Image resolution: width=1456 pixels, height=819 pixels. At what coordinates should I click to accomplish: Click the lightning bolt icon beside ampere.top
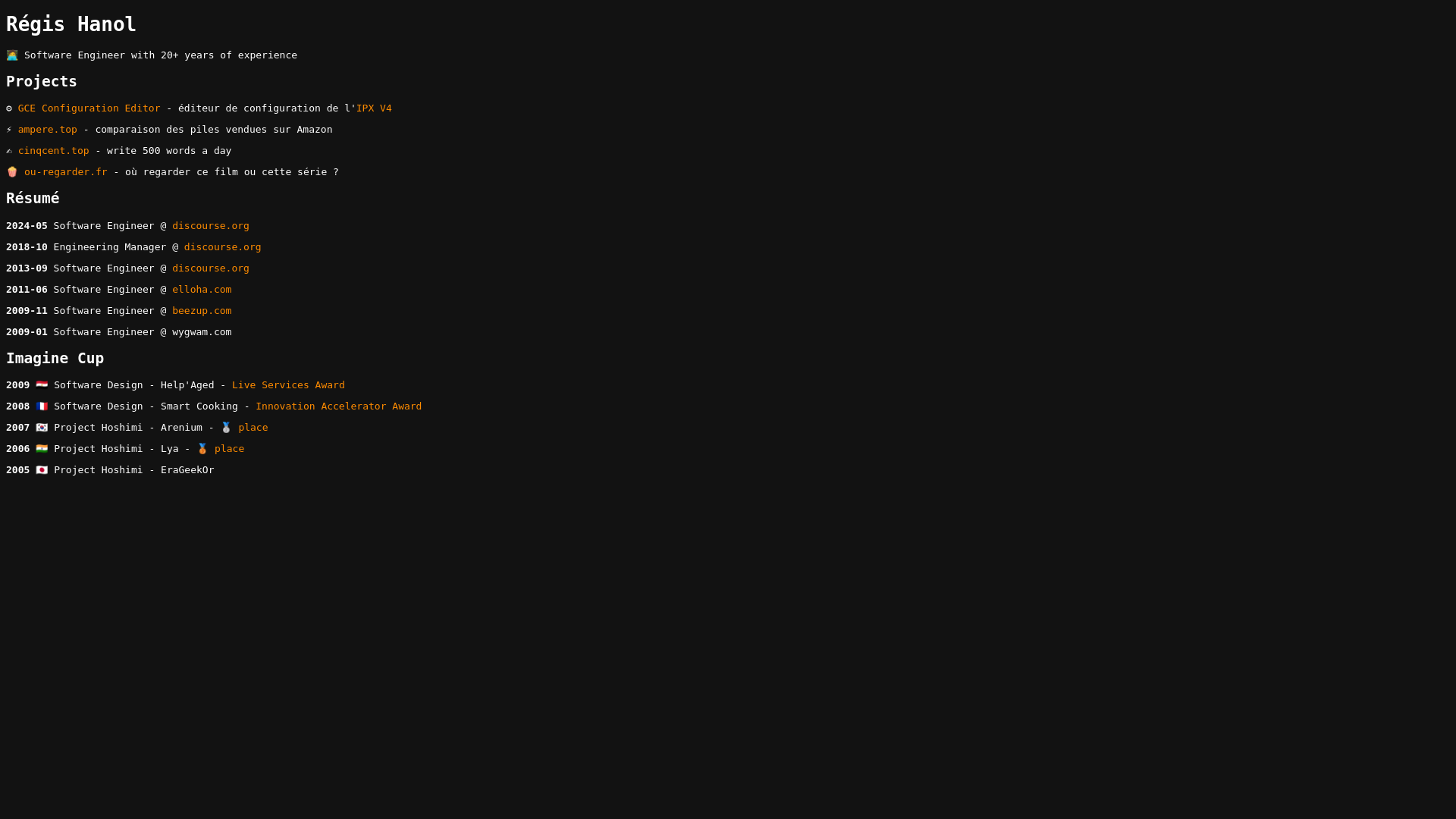tap(9, 130)
